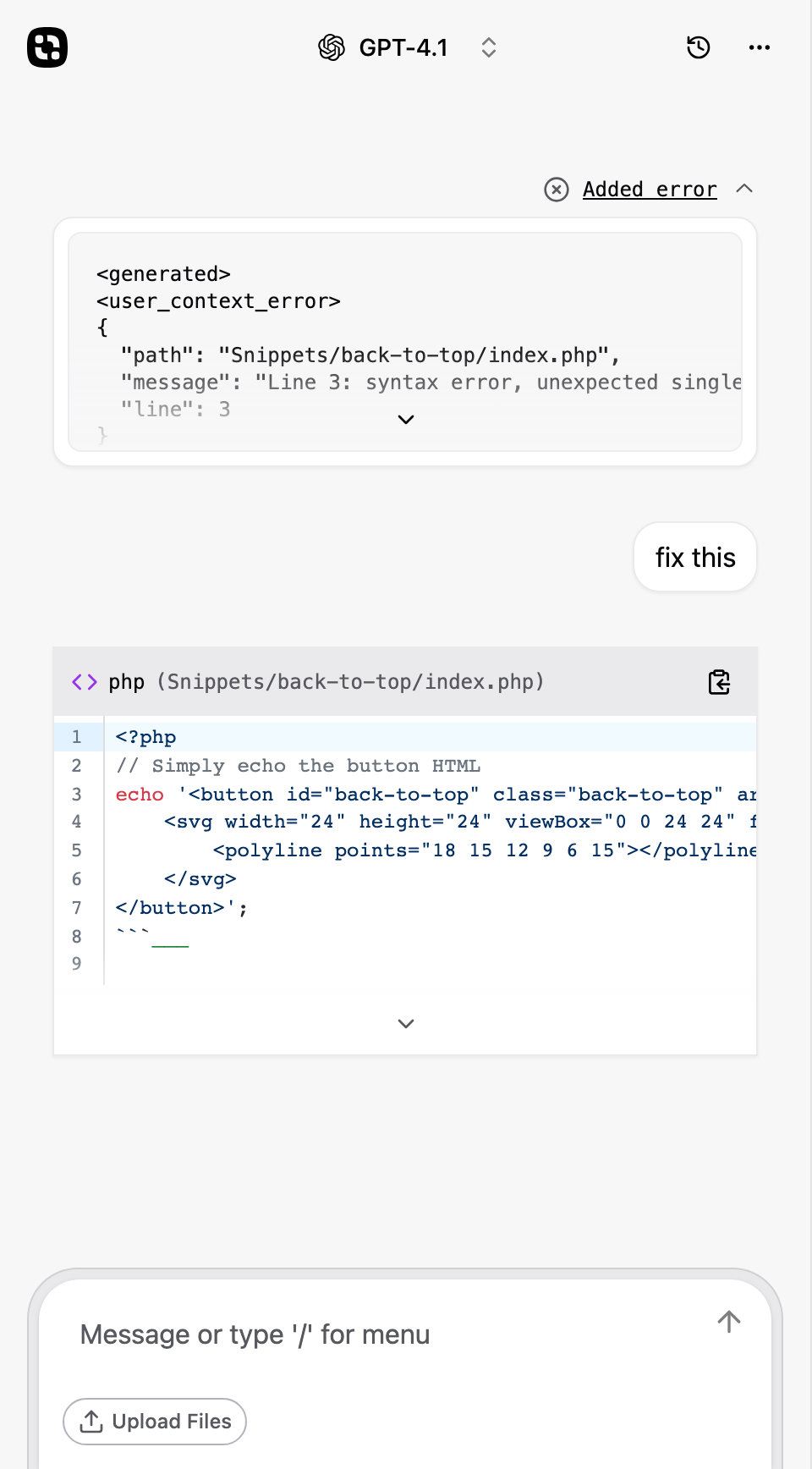The width and height of the screenshot is (812, 1469).
Task: Click the '<user_context_error>' tag text
Action: (218, 301)
